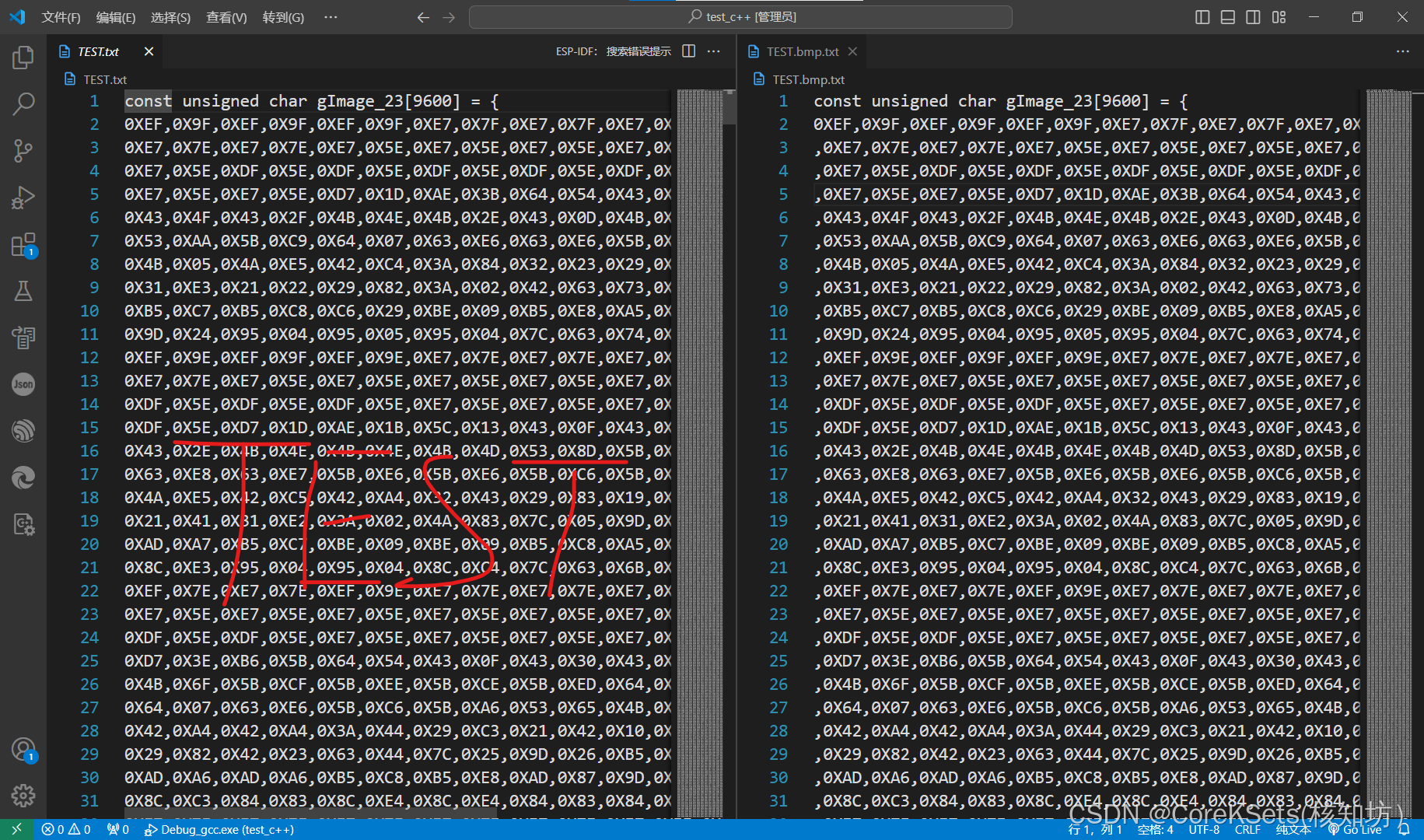The image size is (1424, 840).
Task: Open Source Control view
Action: click(23, 150)
